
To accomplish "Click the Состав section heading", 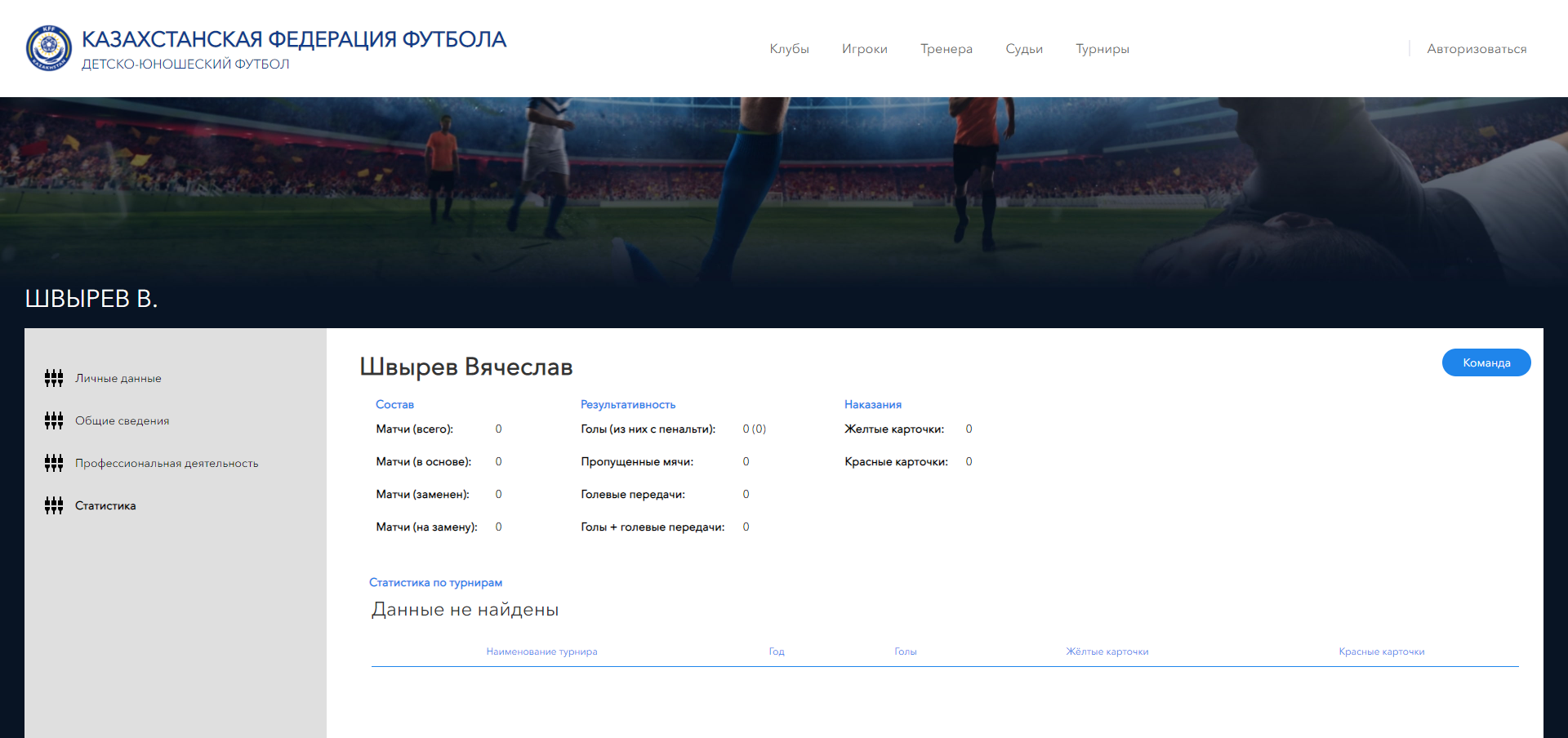I will coord(394,404).
